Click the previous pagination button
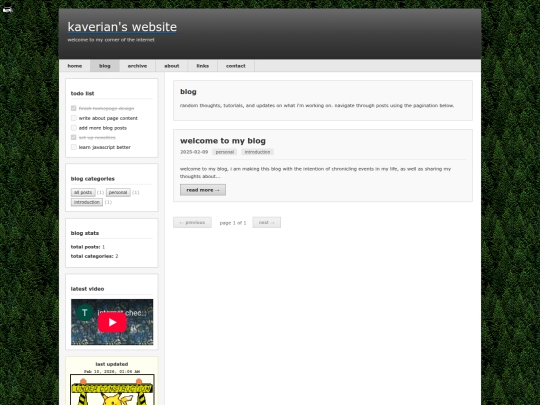 click(x=193, y=222)
